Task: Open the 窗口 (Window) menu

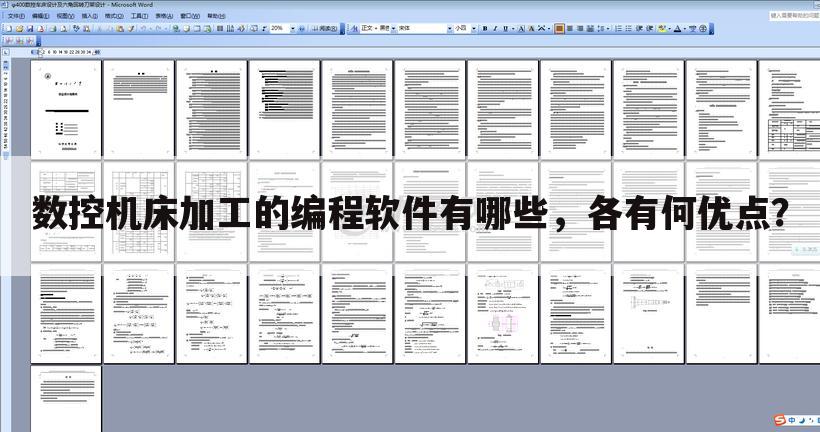Action: pyautogui.click(x=190, y=16)
